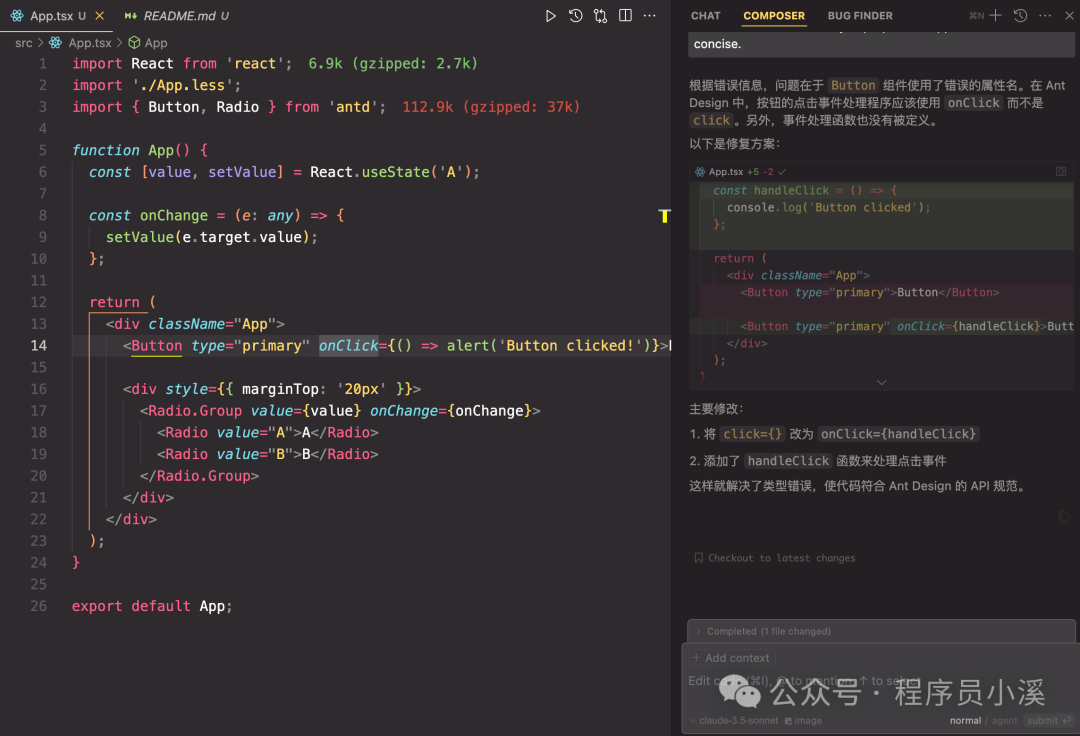Click the source control compare changes icon
This screenshot has width=1080, height=736.
[600, 16]
